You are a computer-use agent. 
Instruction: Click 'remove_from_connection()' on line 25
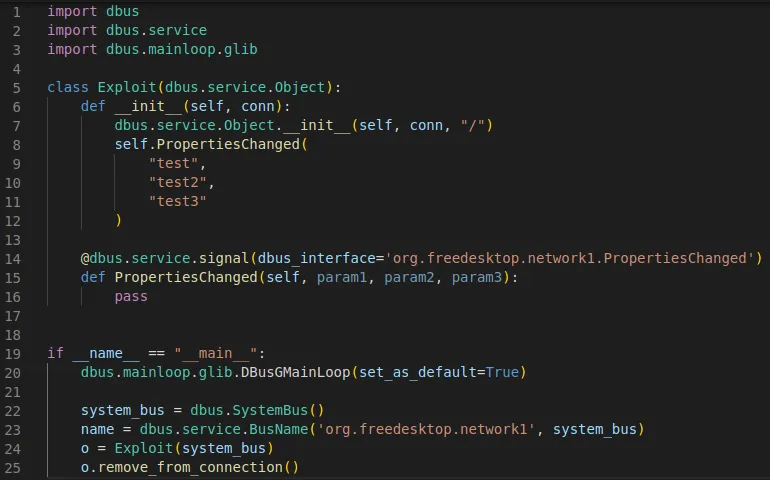click(x=198, y=467)
